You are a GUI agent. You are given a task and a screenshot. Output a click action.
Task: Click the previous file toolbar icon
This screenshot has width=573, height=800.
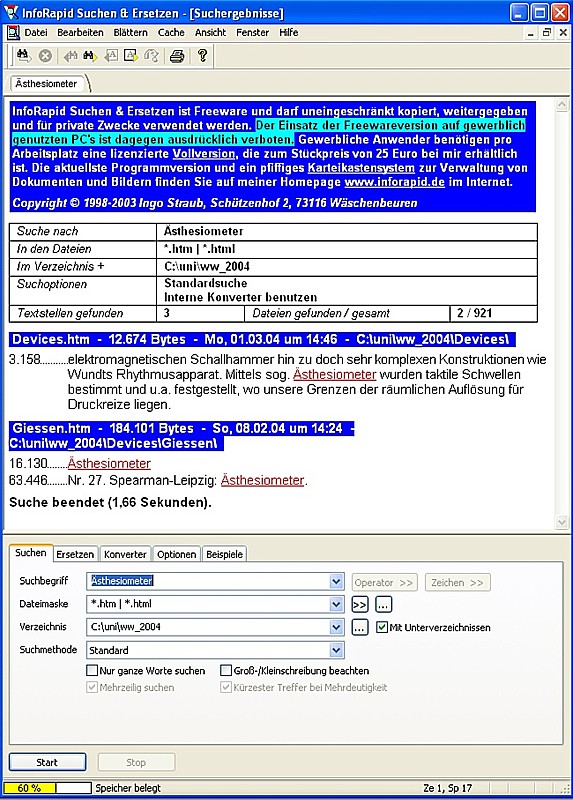[111, 56]
